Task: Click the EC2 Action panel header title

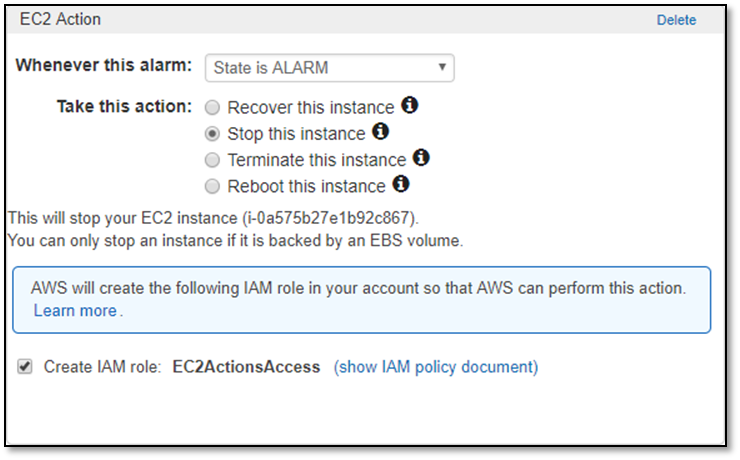Action: [x=60, y=19]
